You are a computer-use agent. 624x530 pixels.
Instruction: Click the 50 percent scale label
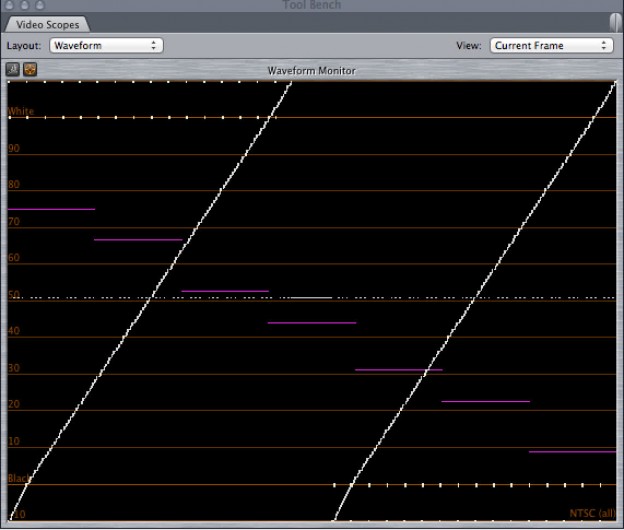coord(14,295)
